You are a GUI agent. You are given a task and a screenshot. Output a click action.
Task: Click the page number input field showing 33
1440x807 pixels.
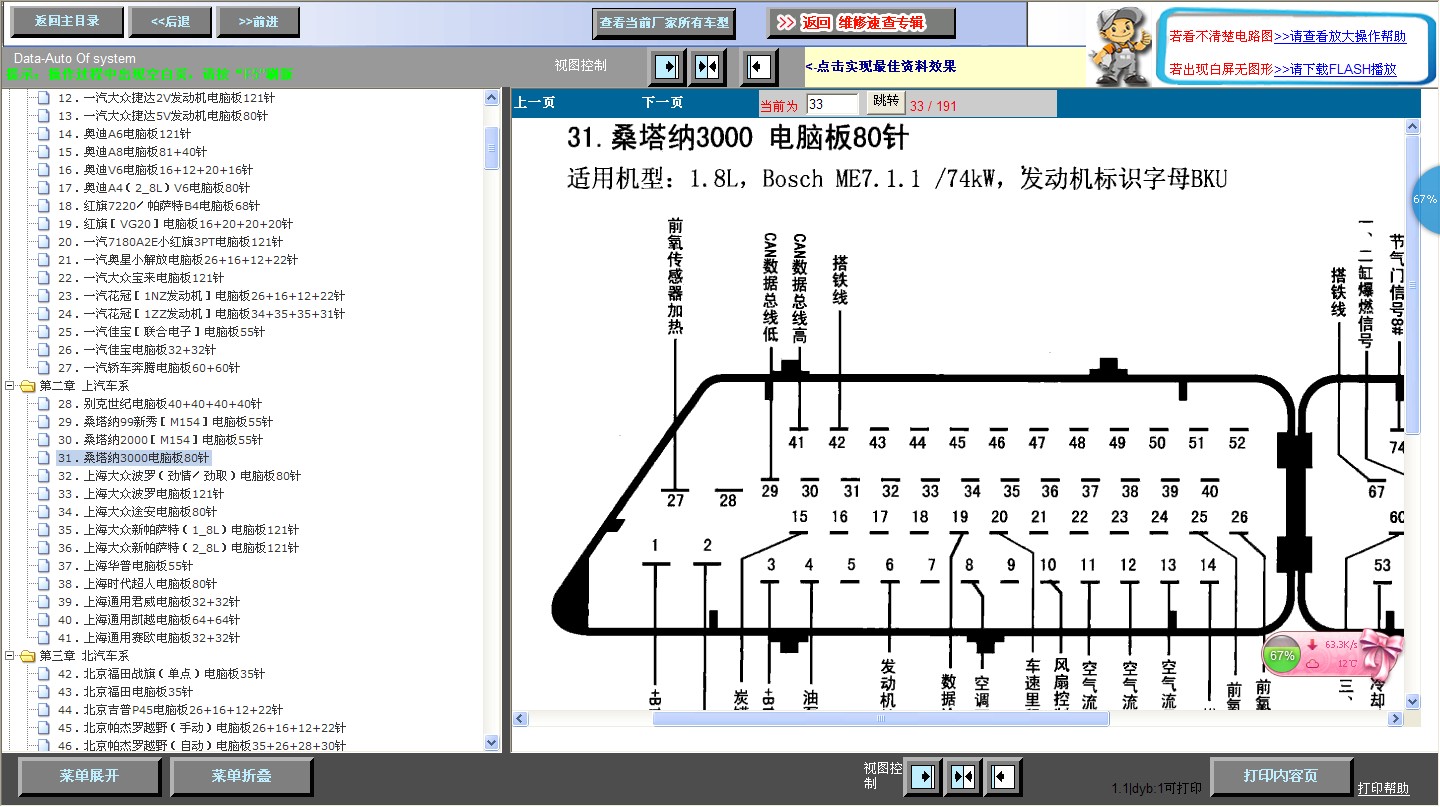832,104
